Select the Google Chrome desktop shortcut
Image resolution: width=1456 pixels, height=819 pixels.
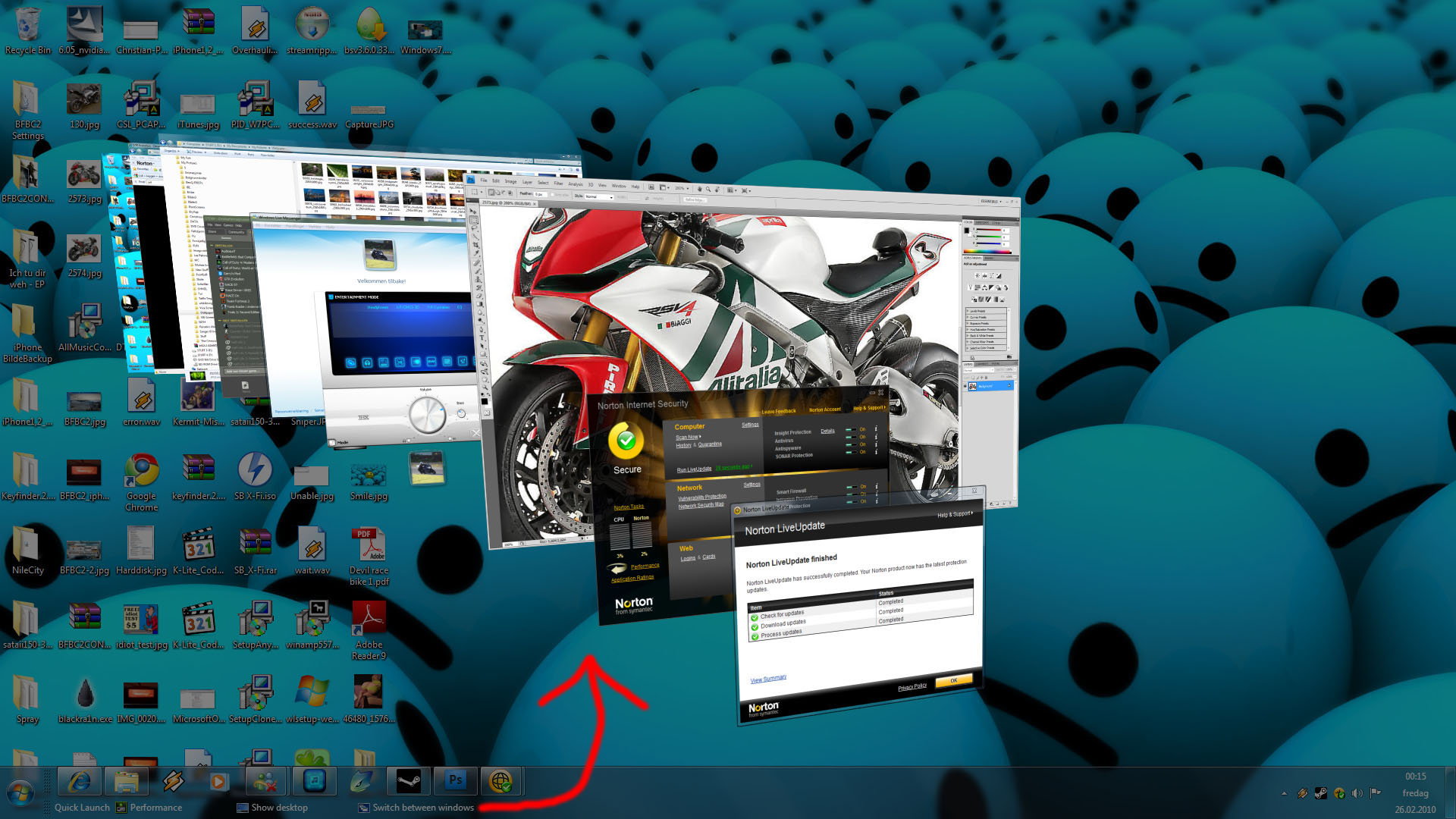pyautogui.click(x=142, y=482)
